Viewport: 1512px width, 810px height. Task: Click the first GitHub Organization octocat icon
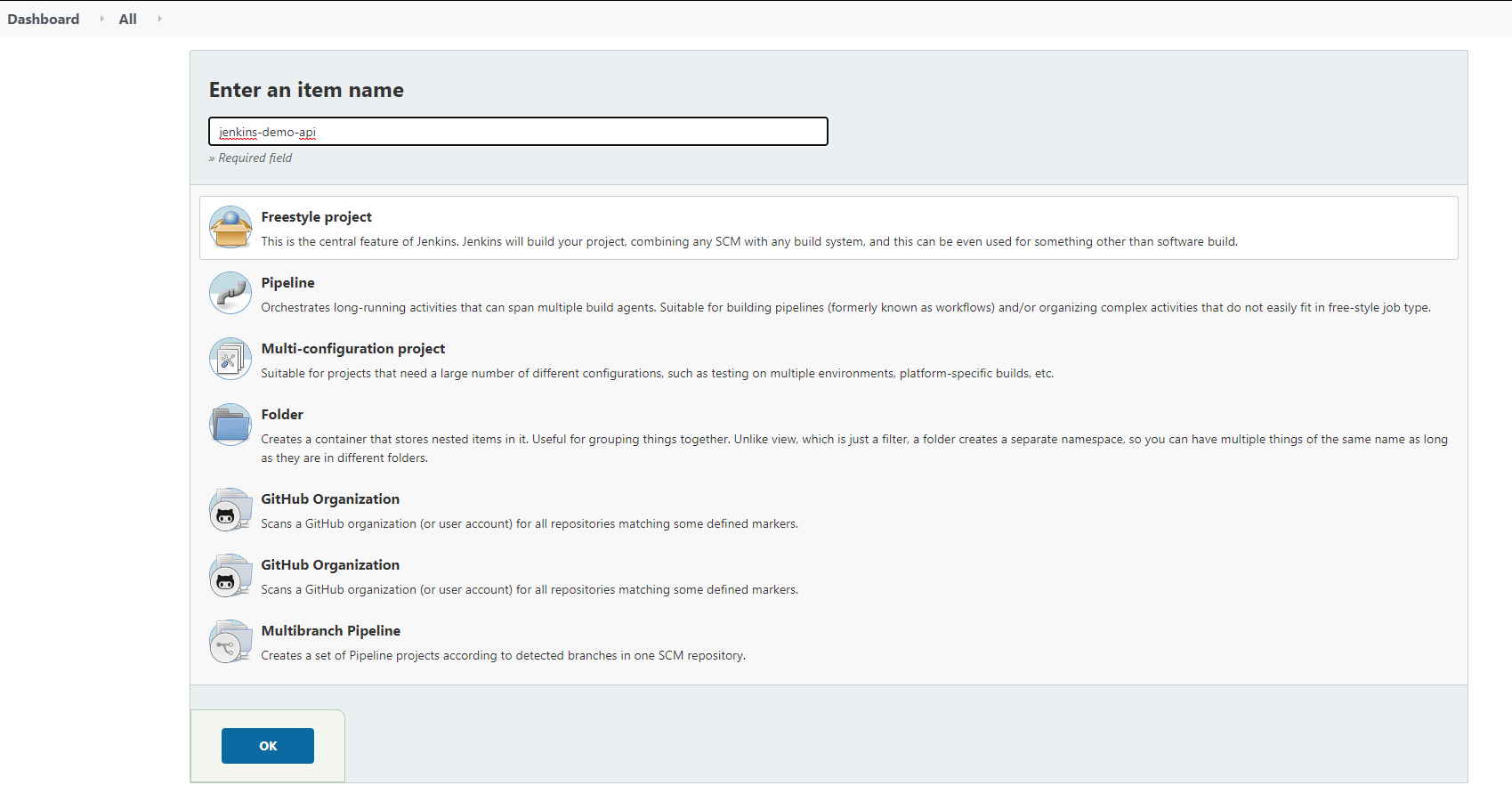tap(230, 509)
